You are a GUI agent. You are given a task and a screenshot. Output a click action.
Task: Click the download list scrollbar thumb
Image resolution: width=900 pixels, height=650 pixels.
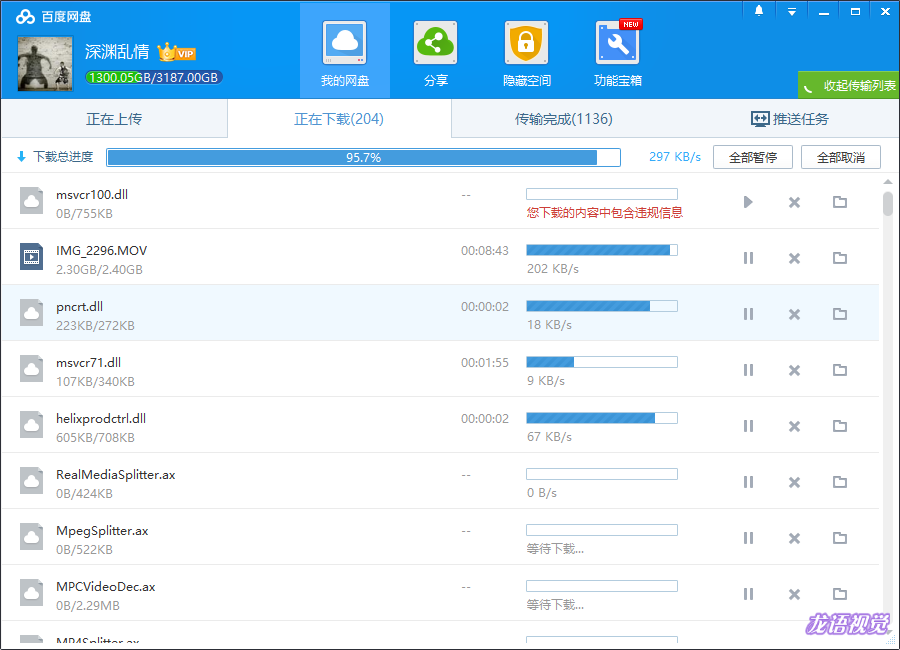887,203
